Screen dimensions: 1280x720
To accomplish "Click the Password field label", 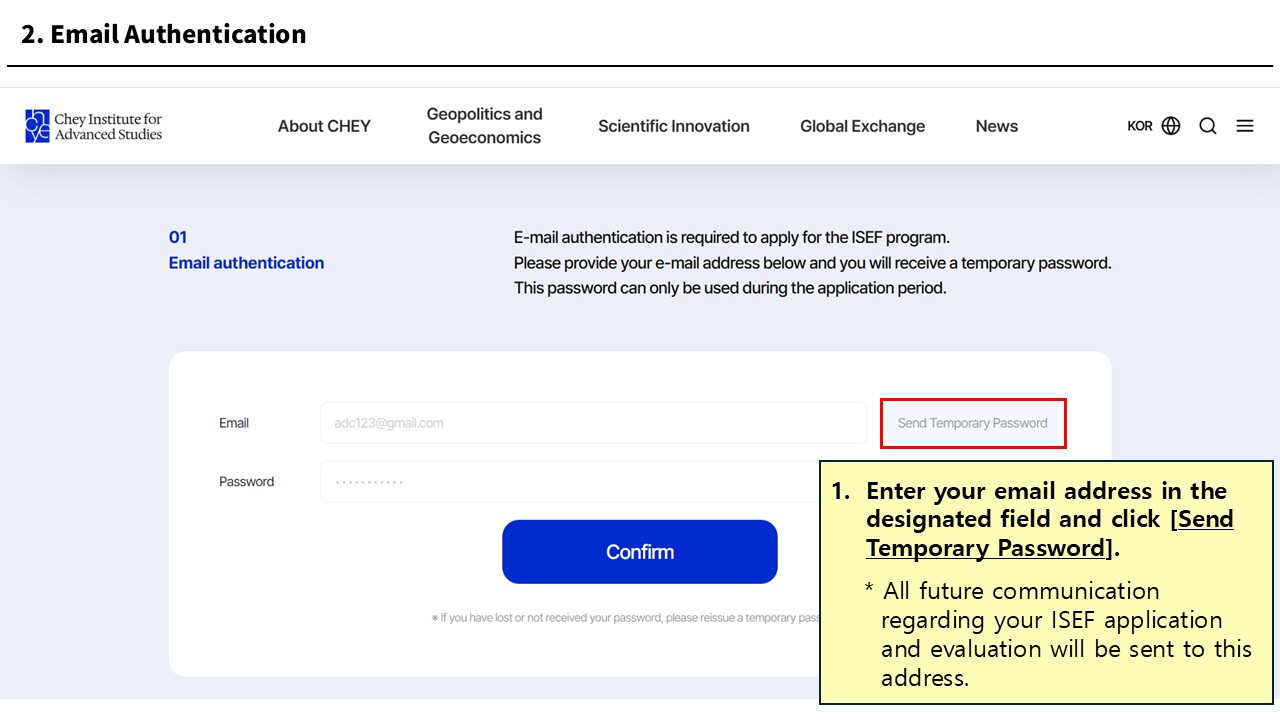I will tap(246, 482).
